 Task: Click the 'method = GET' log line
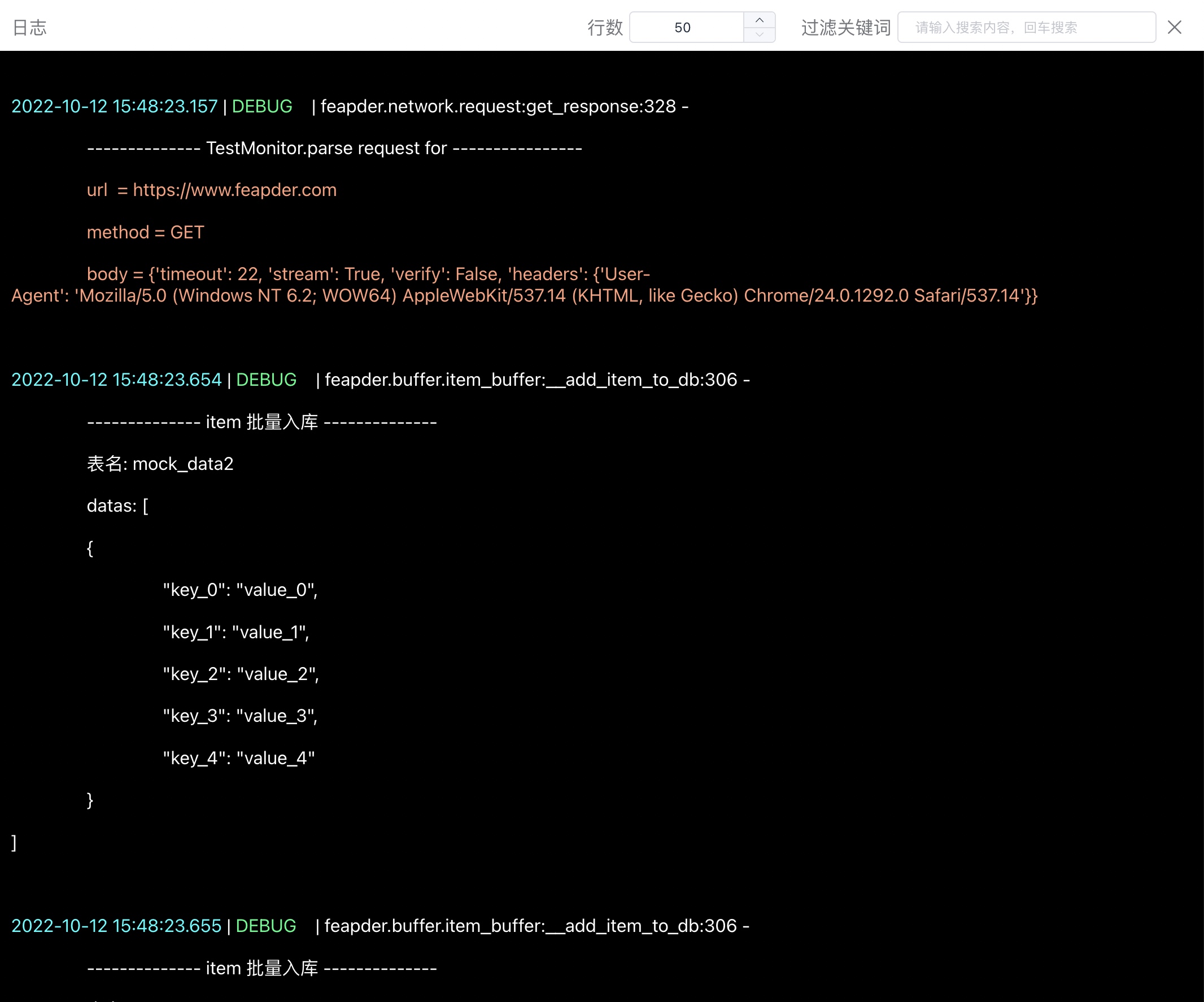[145, 232]
